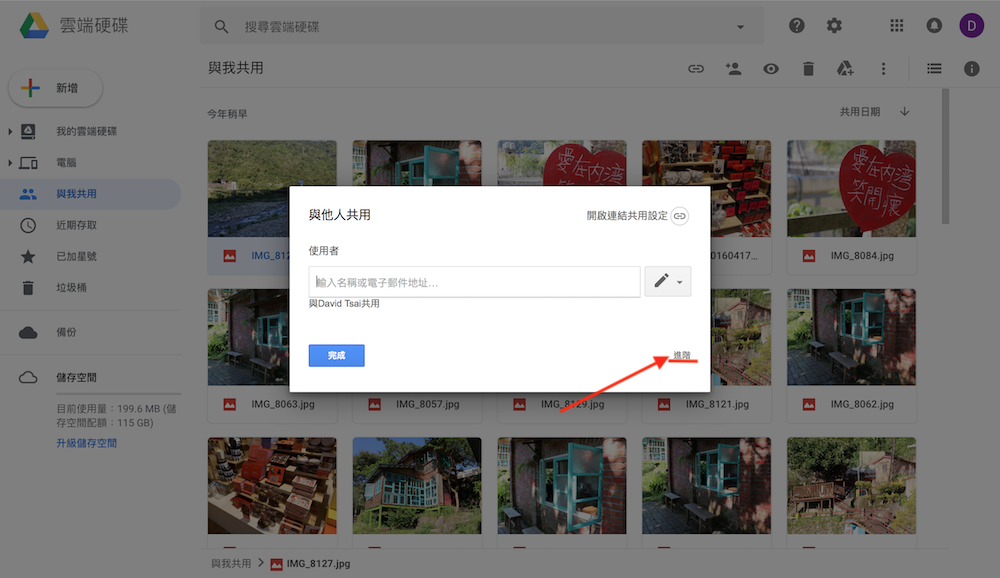Open the edit permission pencil dropdown
The image size is (1000, 578).
pyautogui.click(x=668, y=282)
